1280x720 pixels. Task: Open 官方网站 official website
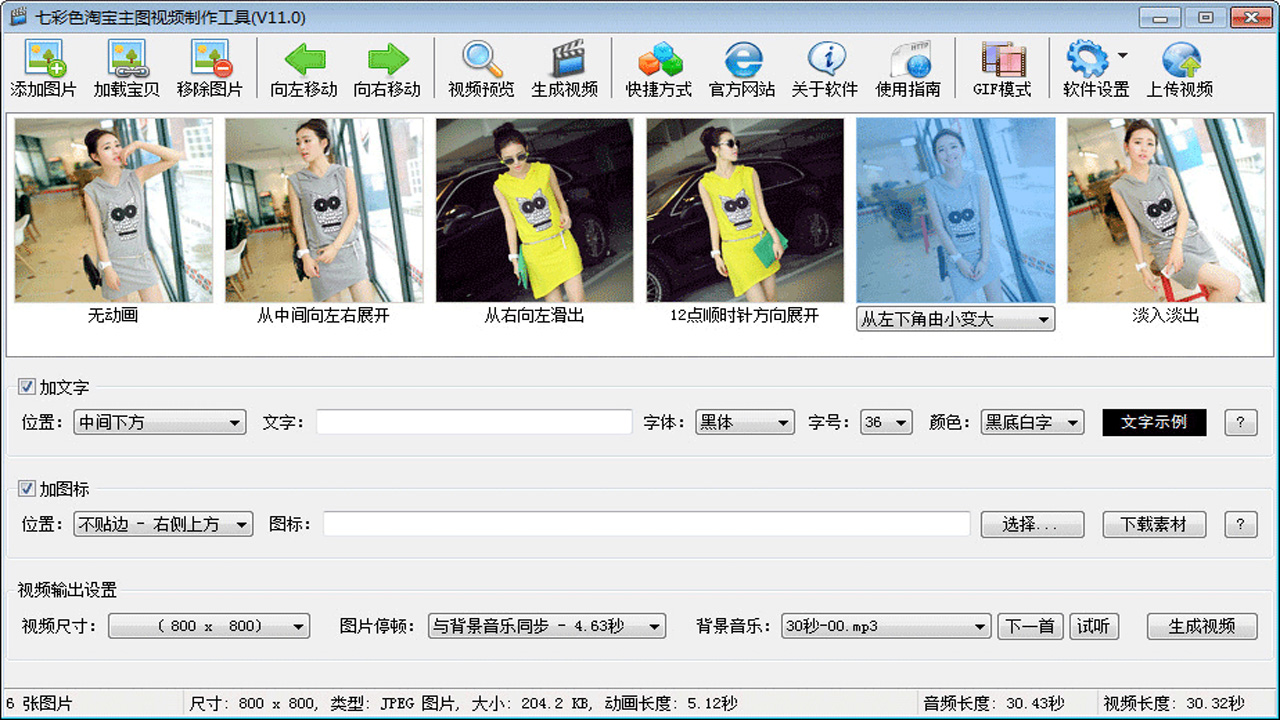click(x=741, y=68)
